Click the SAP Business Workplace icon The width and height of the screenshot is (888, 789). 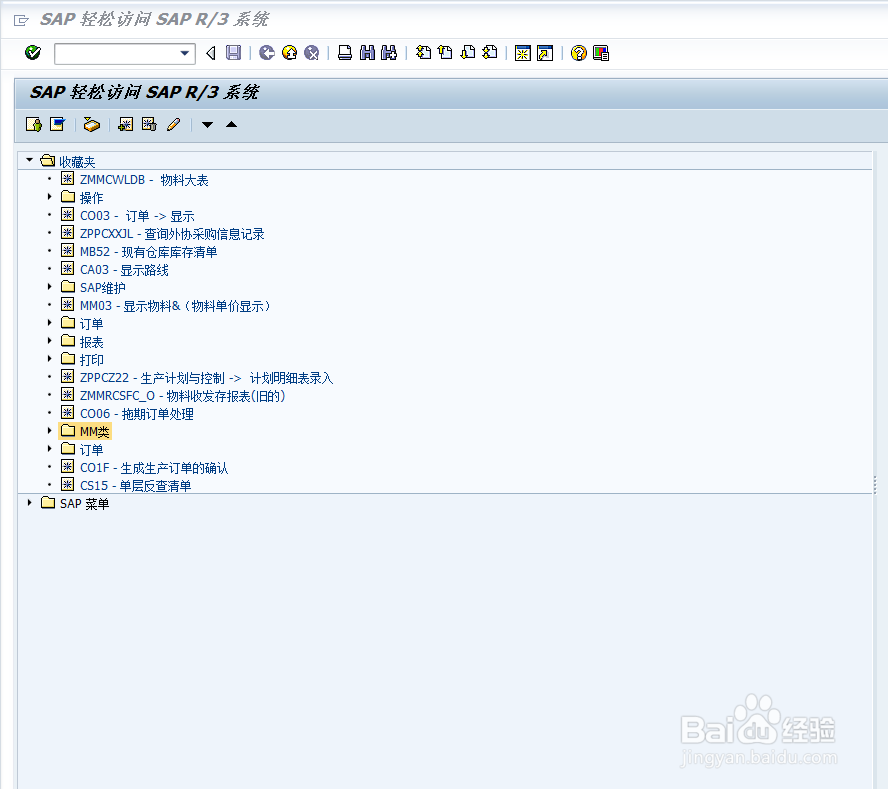point(92,125)
